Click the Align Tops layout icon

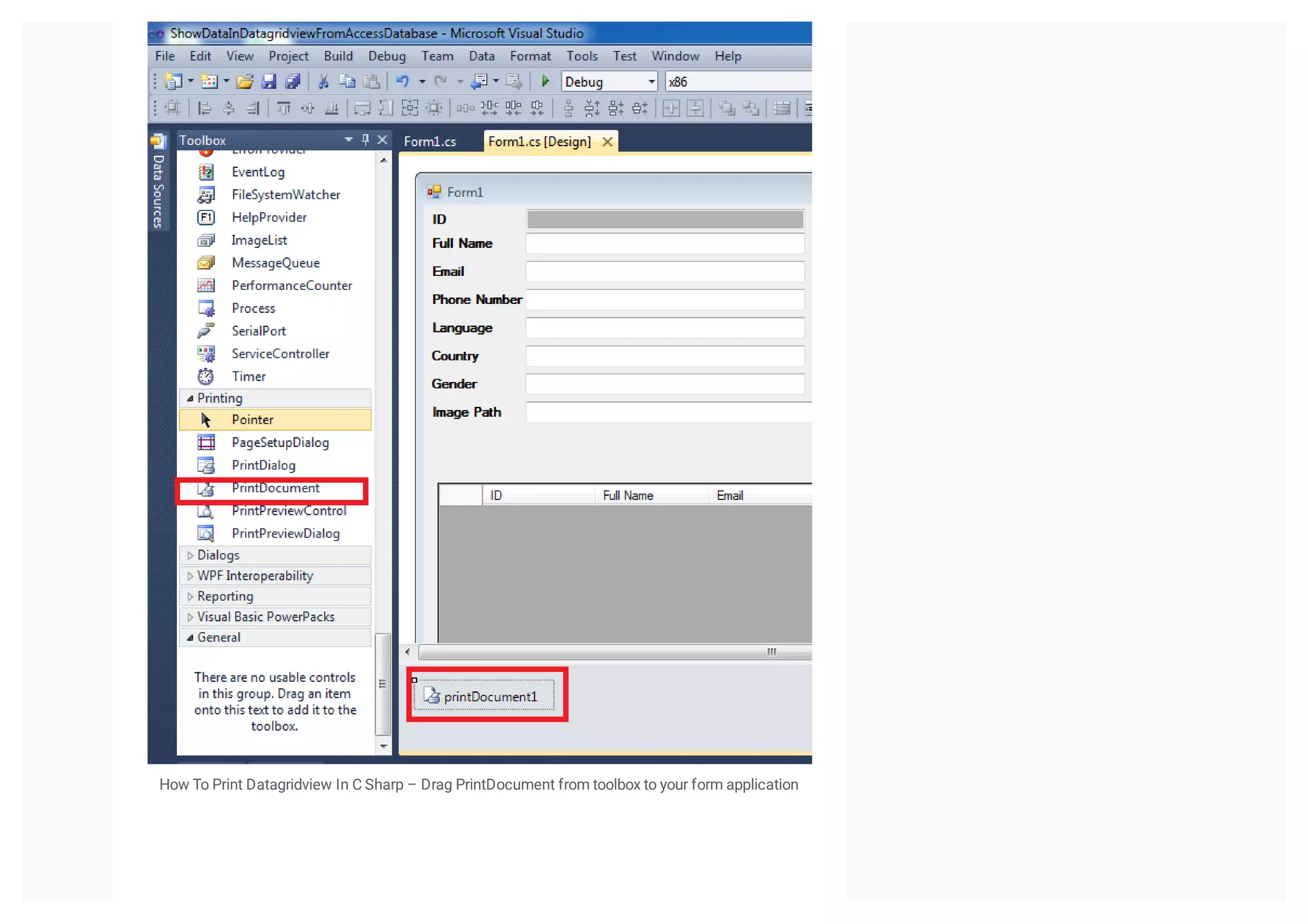[x=284, y=108]
